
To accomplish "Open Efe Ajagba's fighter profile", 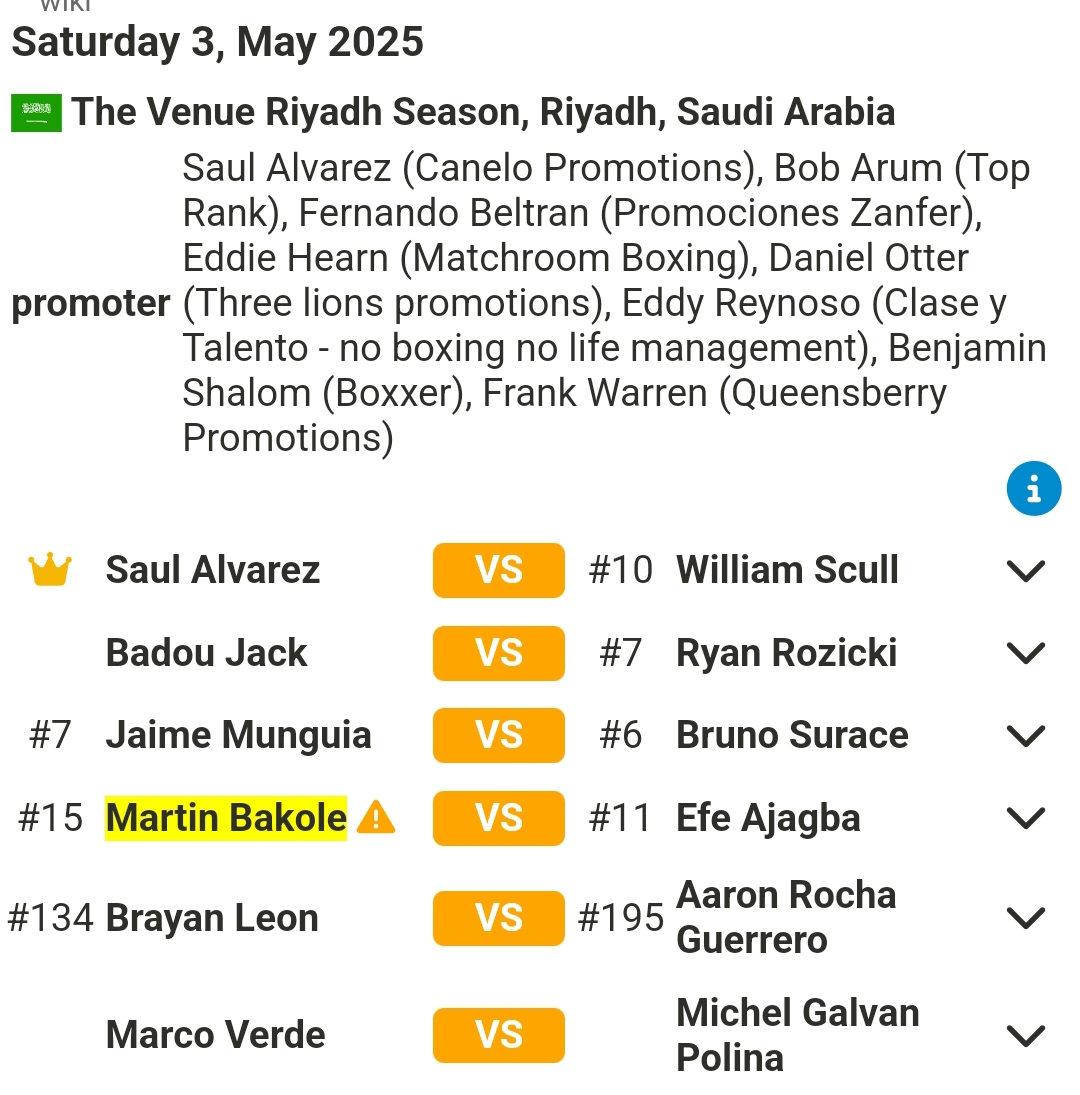I will [x=768, y=818].
